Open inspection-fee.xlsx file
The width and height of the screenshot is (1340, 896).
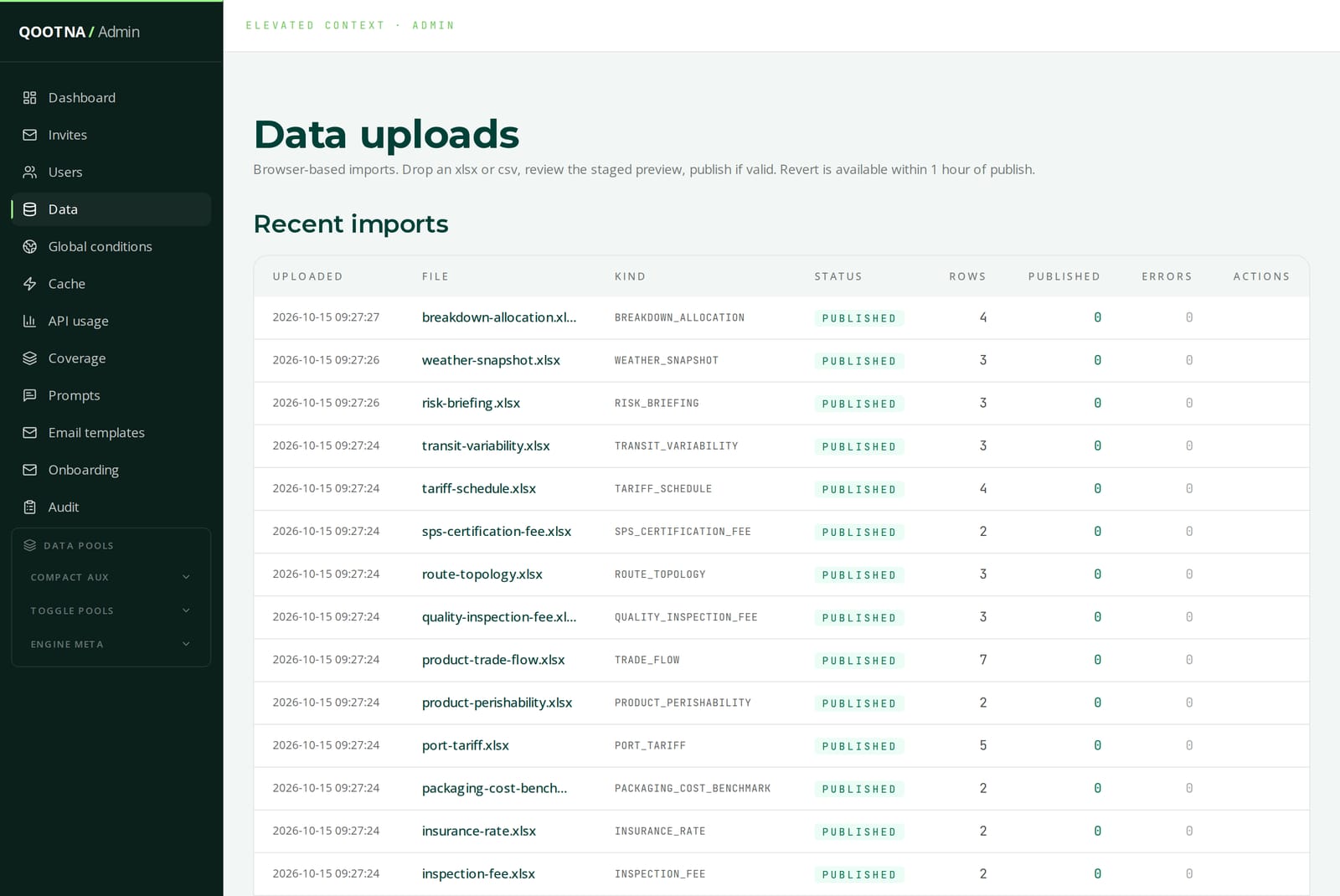click(x=478, y=873)
